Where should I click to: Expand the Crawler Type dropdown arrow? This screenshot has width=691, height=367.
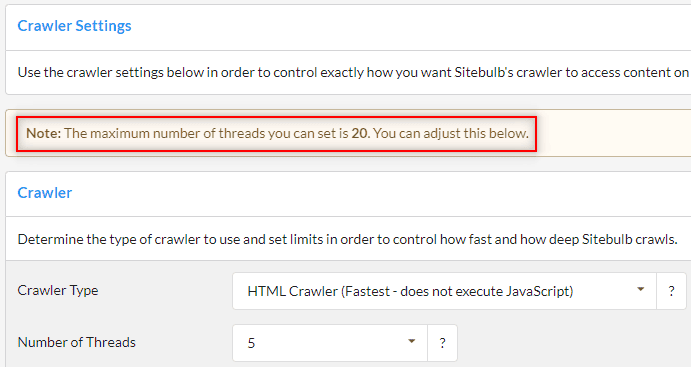[x=640, y=289]
